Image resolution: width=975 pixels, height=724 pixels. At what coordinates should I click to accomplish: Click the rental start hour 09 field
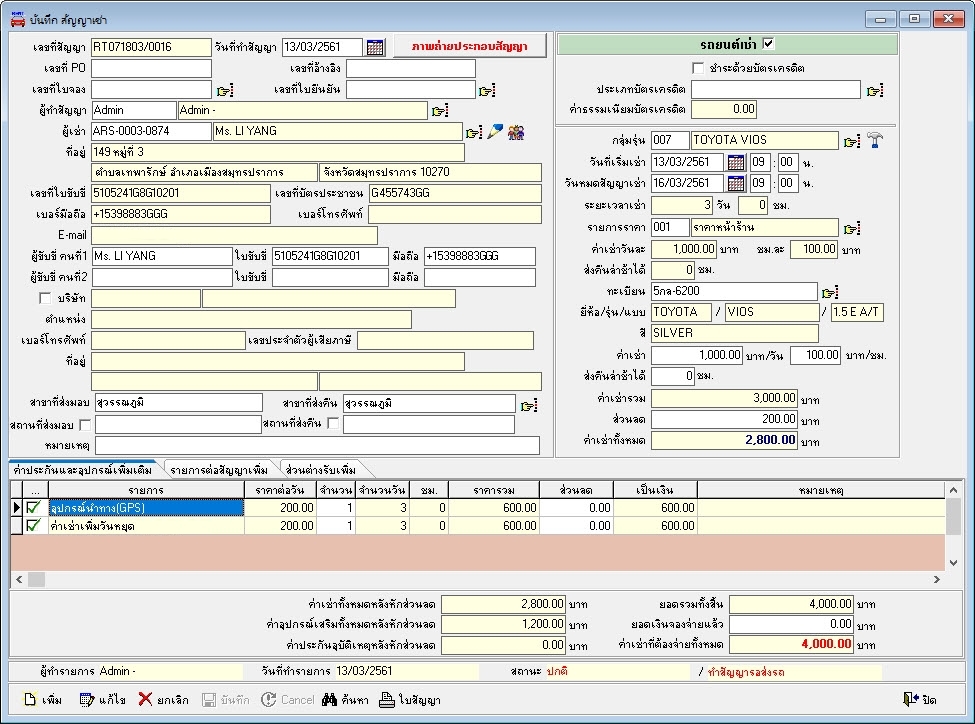coord(760,163)
